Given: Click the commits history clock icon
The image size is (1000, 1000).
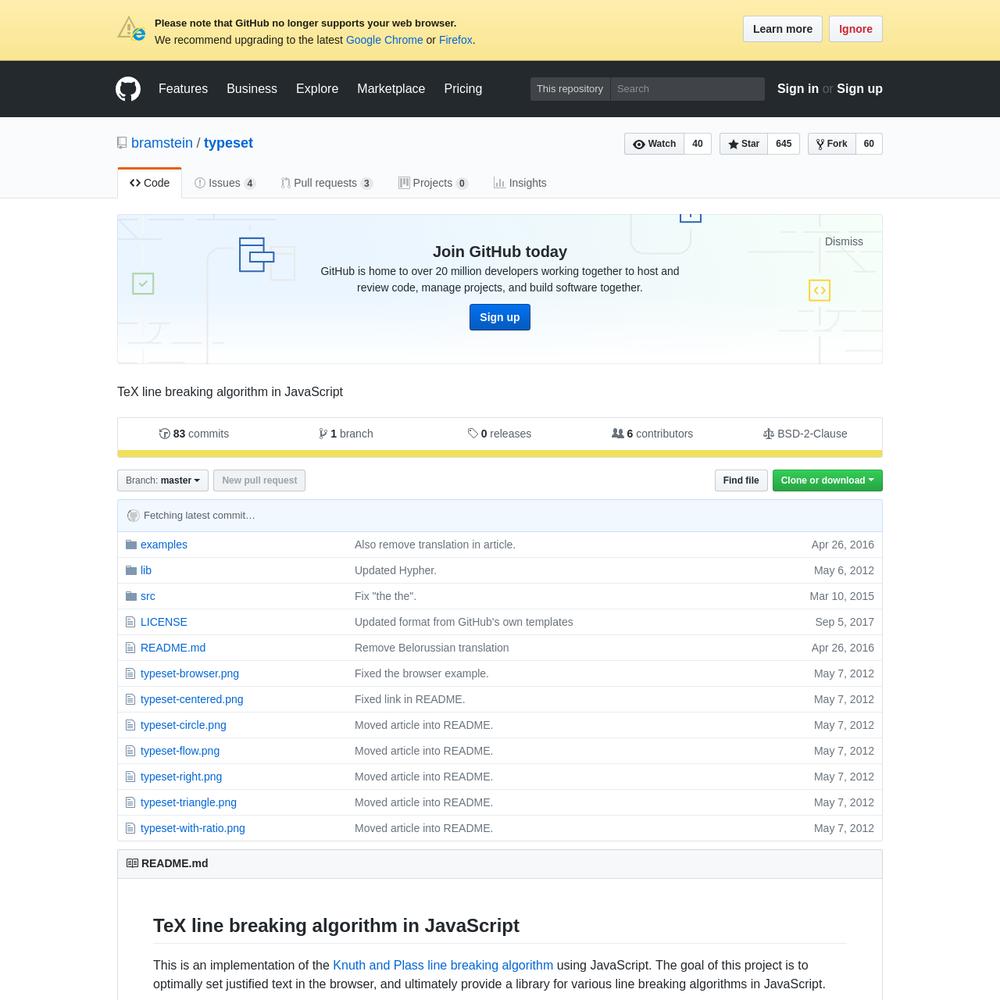Looking at the screenshot, I should pos(165,434).
